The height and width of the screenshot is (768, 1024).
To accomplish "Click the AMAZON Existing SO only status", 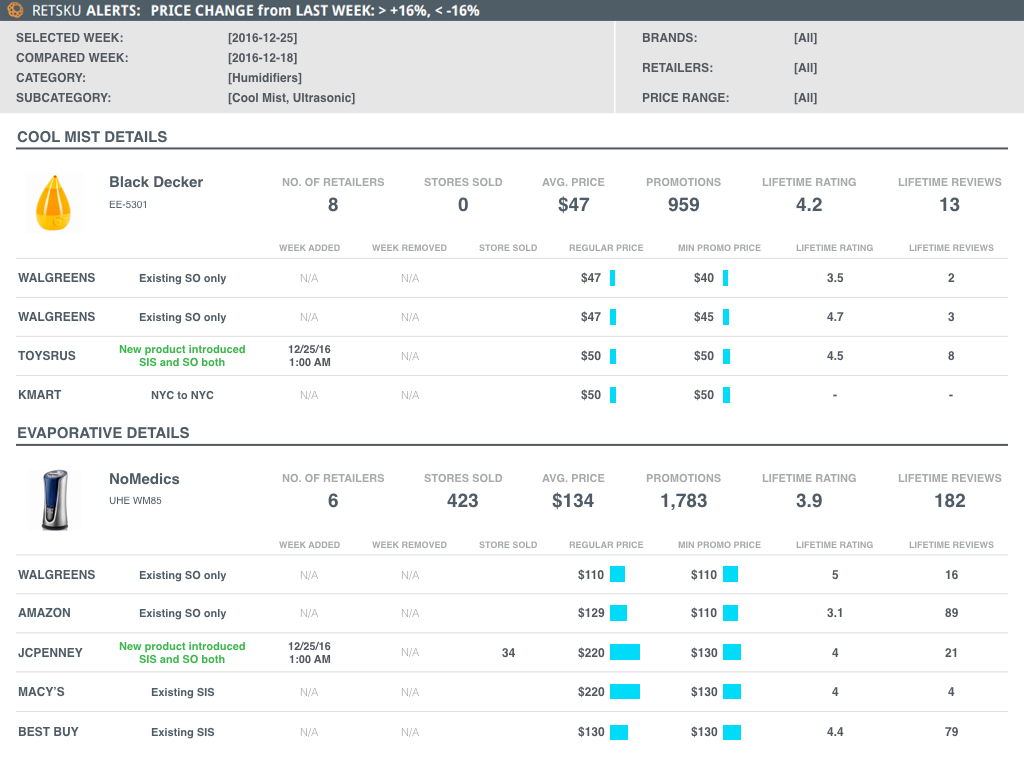I will 183,613.
